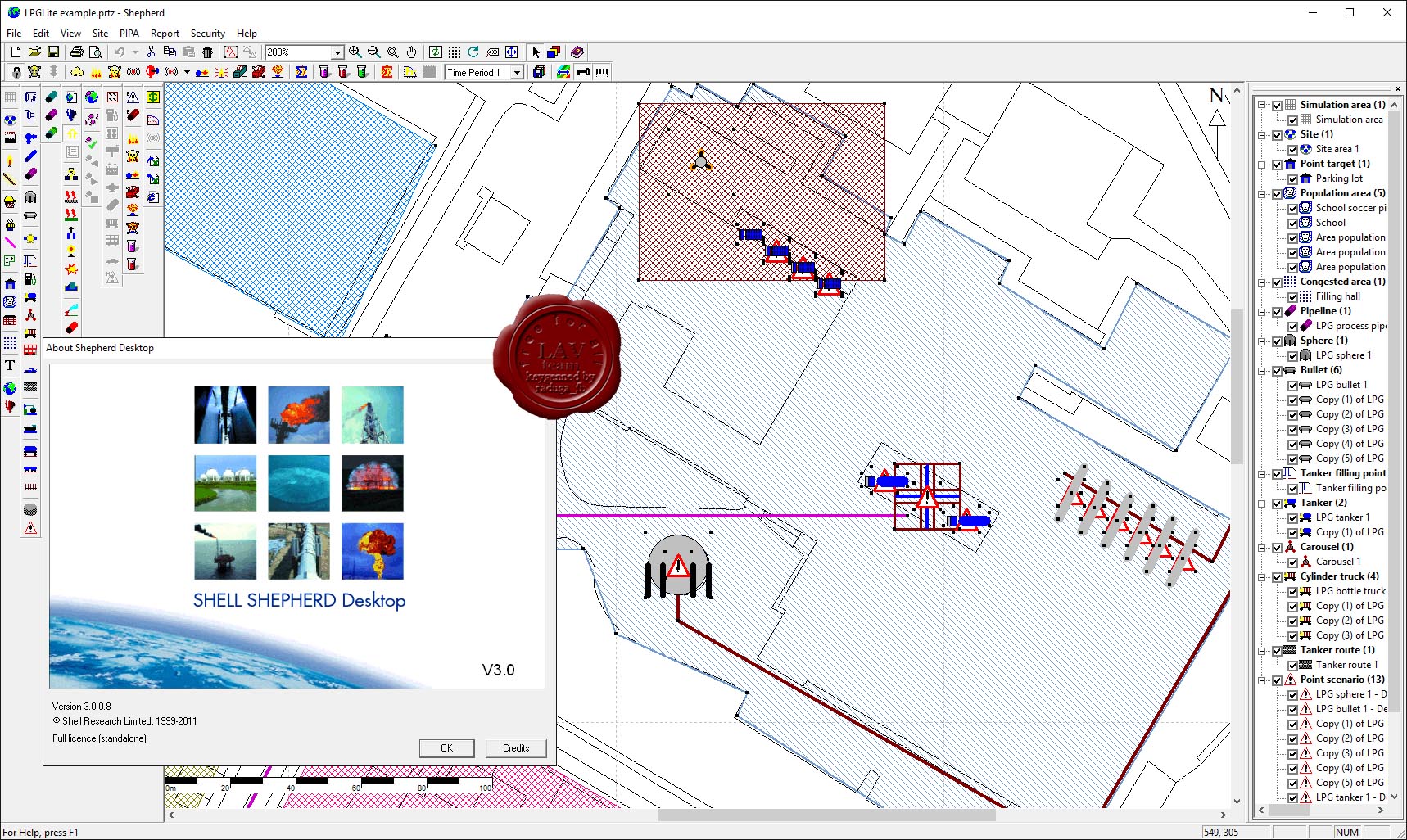The height and width of the screenshot is (840, 1407).
Task: Toggle the LPG sphere 1 checkbox
Action: coord(1292,355)
